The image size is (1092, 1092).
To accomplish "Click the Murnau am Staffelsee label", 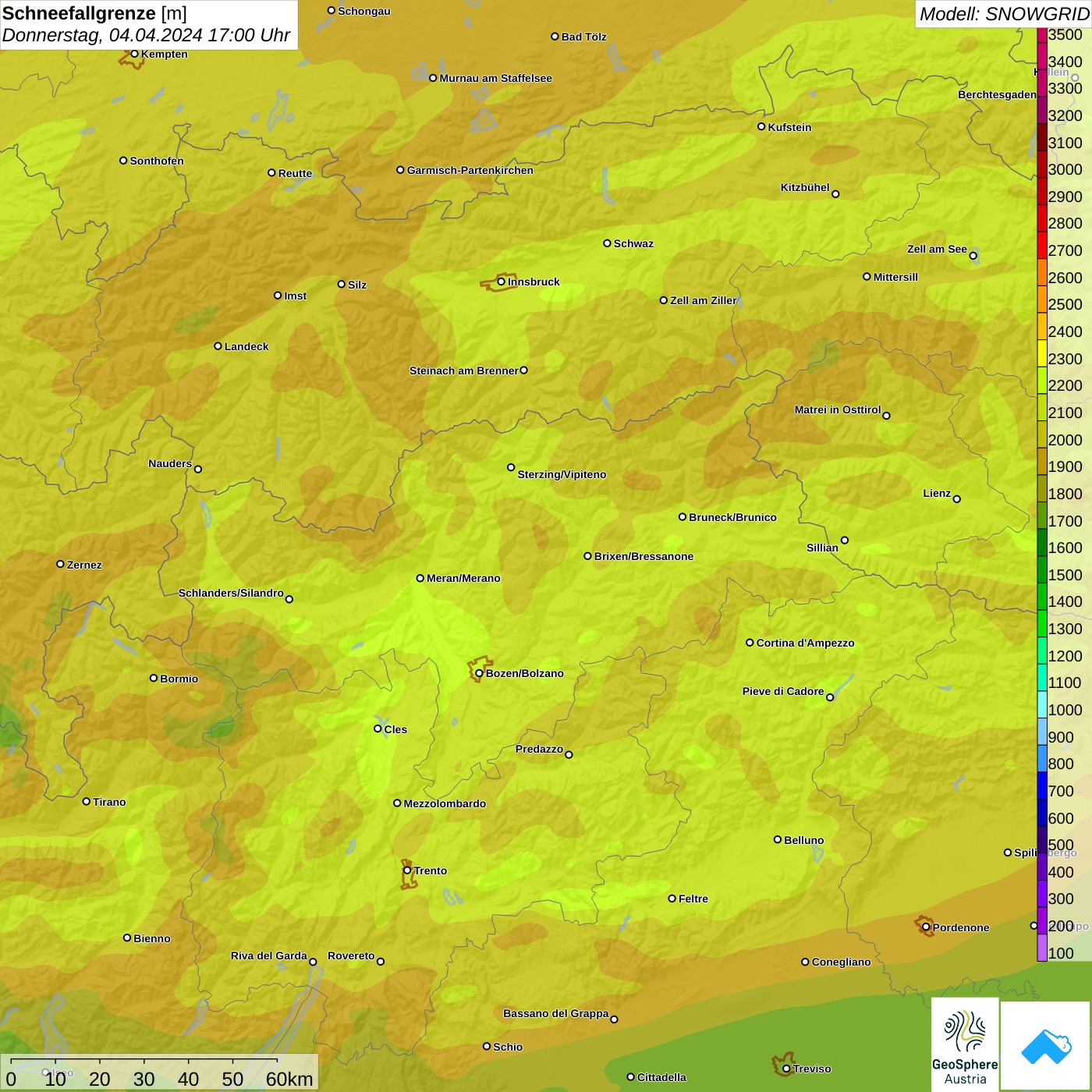I will click(495, 78).
